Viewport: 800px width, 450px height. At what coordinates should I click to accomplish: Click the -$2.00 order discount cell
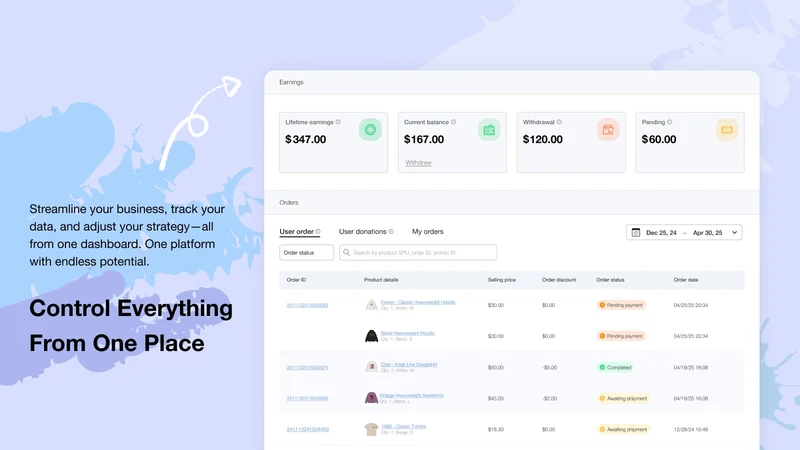[549, 398]
